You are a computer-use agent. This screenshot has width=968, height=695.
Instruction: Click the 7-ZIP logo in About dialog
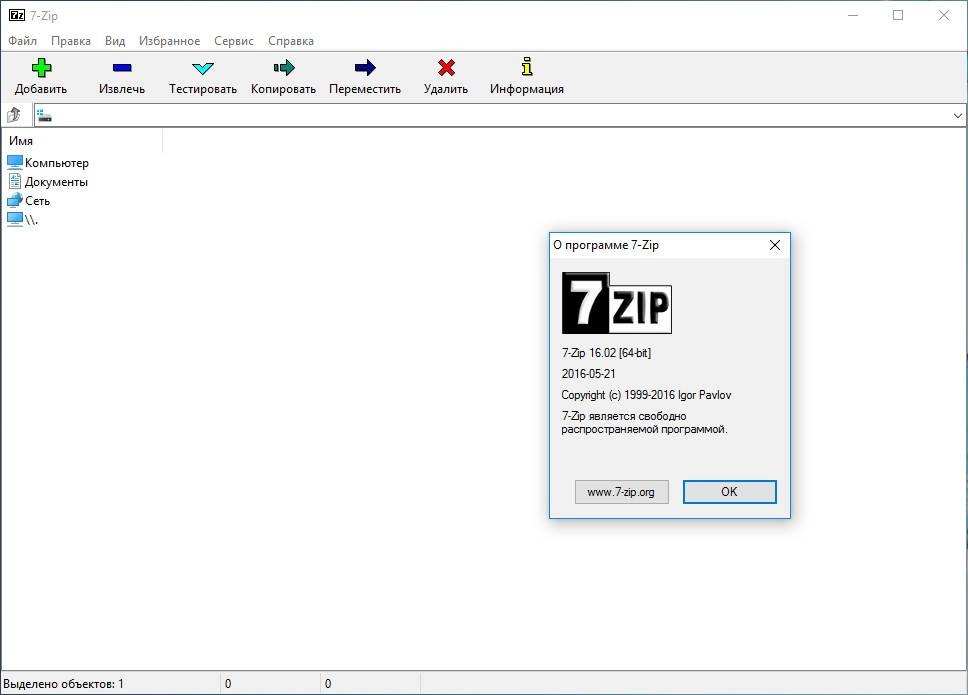(x=616, y=303)
